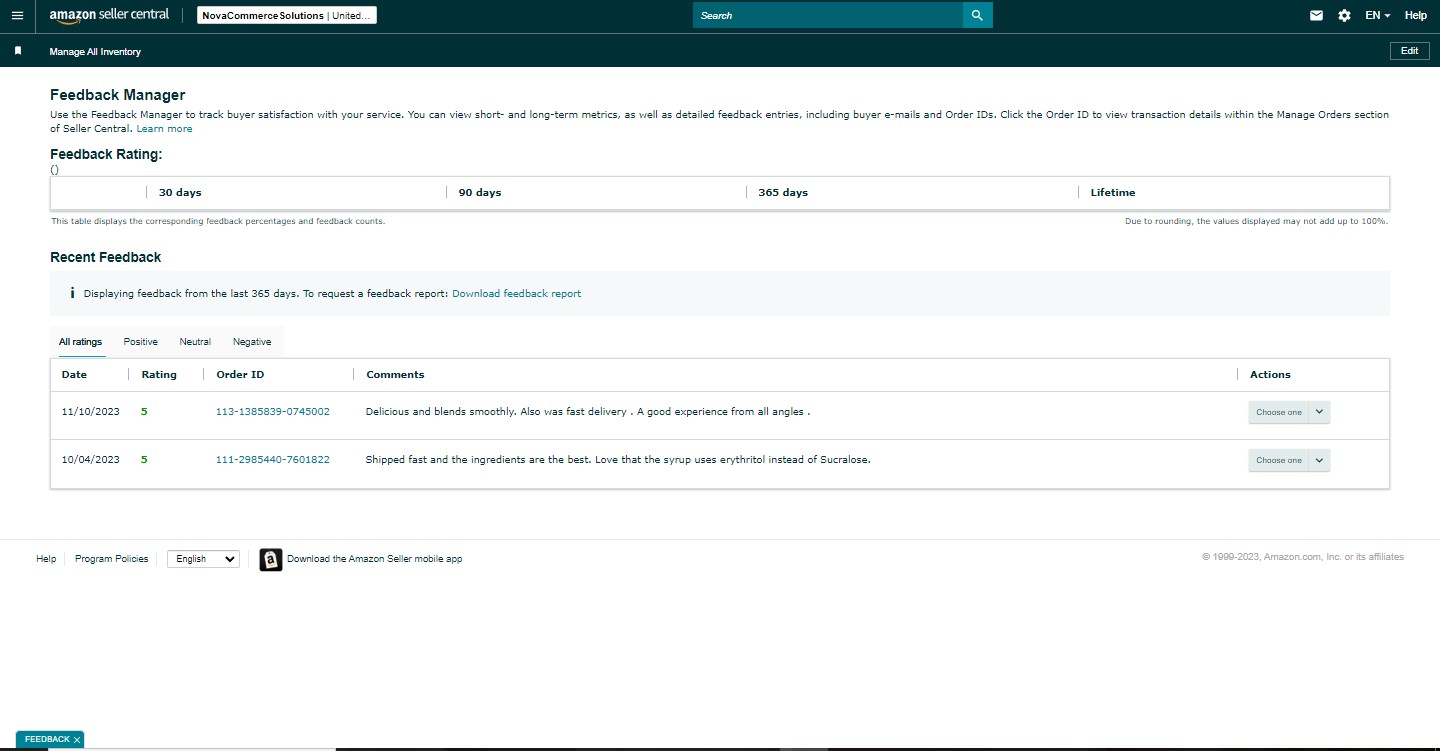This screenshot has width=1440, height=751.
Task: Switch to the Positive tab
Action: click(x=141, y=342)
